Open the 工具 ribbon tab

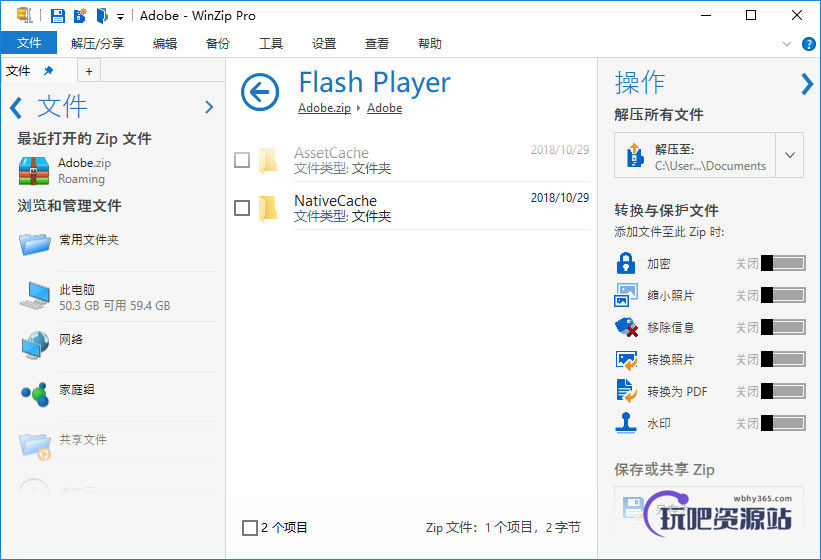[271, 43]
